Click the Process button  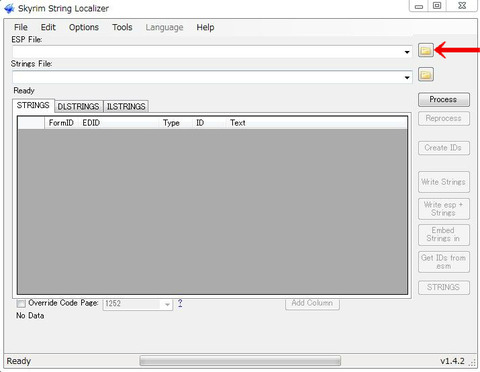[444, 99]
